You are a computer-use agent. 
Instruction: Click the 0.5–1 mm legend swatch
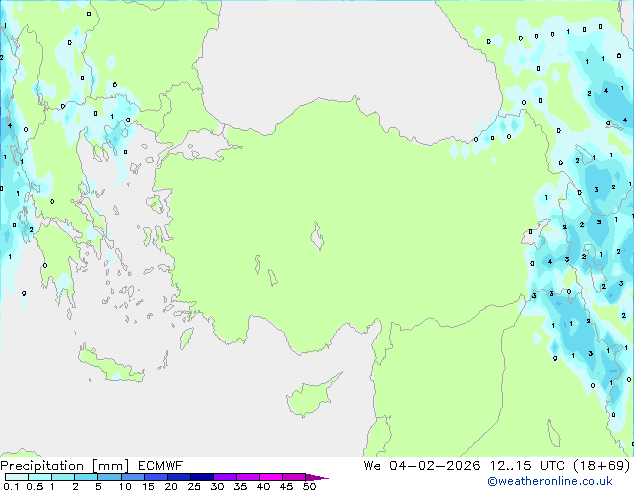pyautogui.click(x=40, y=477)
